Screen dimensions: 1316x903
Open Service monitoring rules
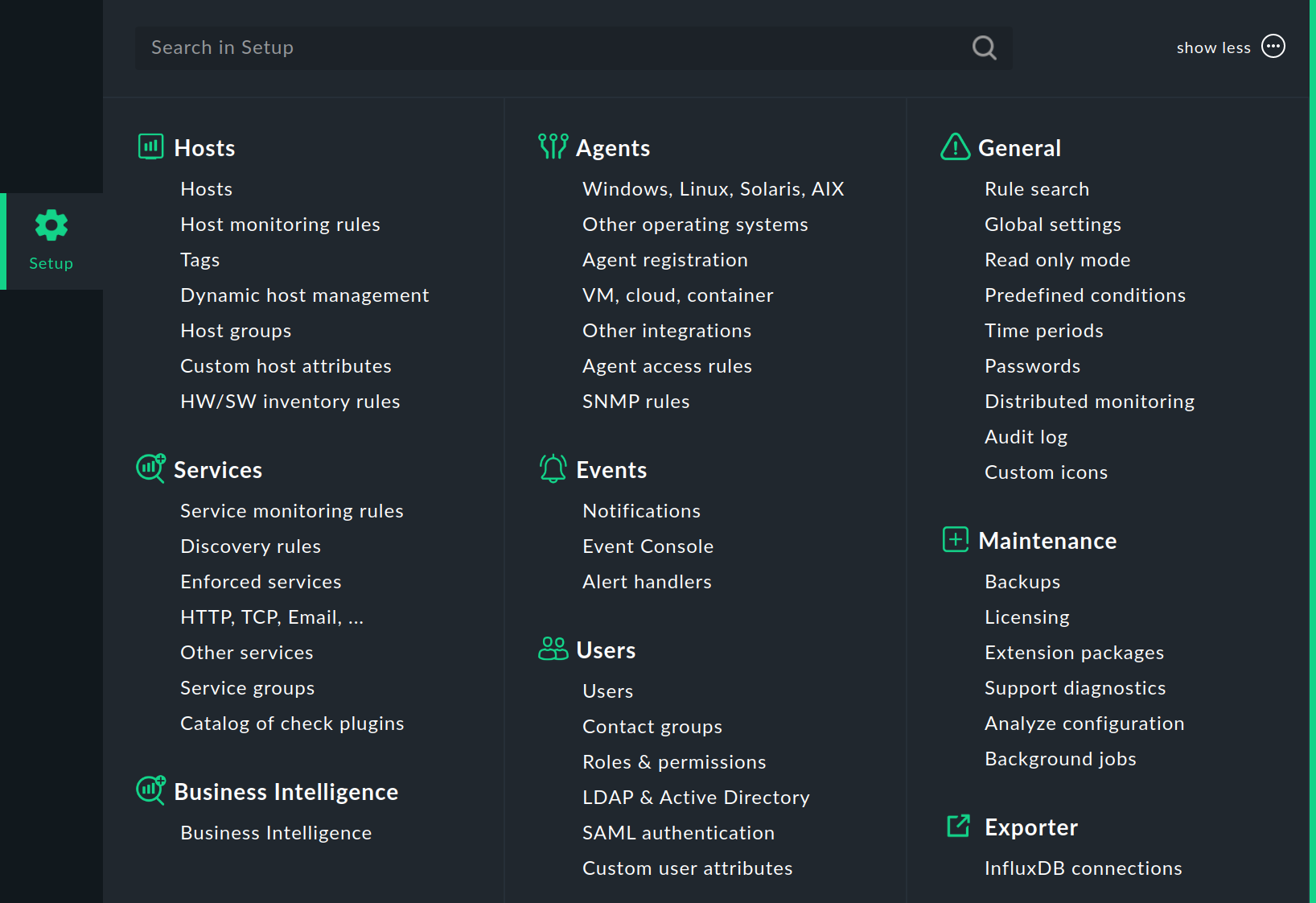pyautogui.click(x=292, y=511)
